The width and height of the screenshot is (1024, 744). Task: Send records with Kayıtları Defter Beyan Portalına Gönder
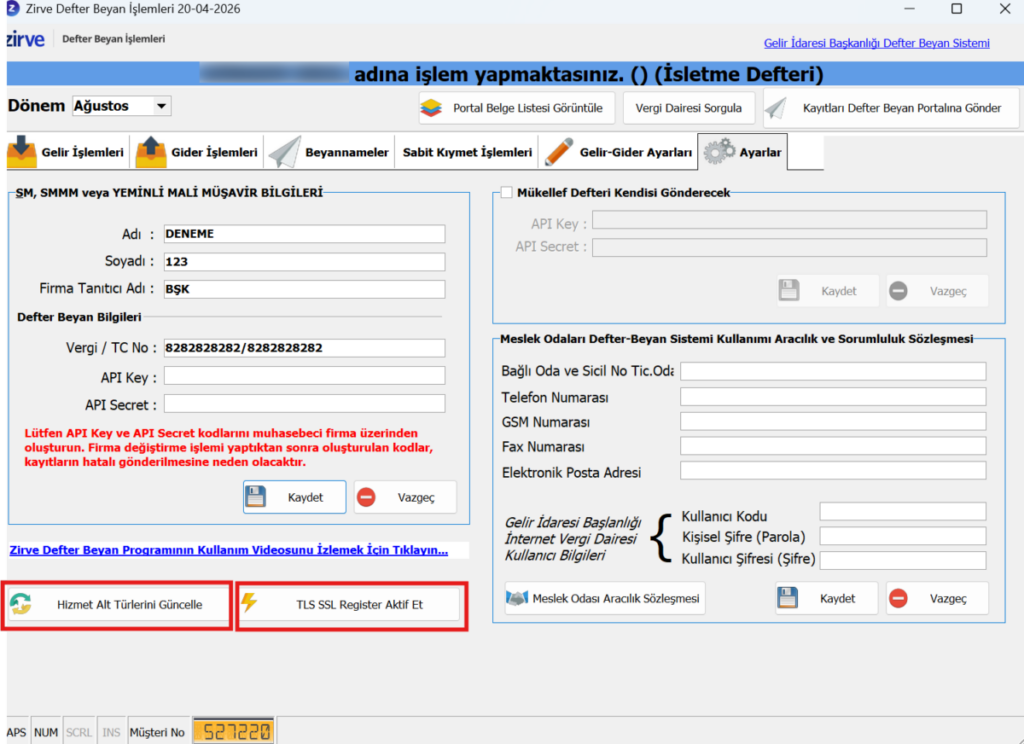pyautogui.click(x=891, y=108)
